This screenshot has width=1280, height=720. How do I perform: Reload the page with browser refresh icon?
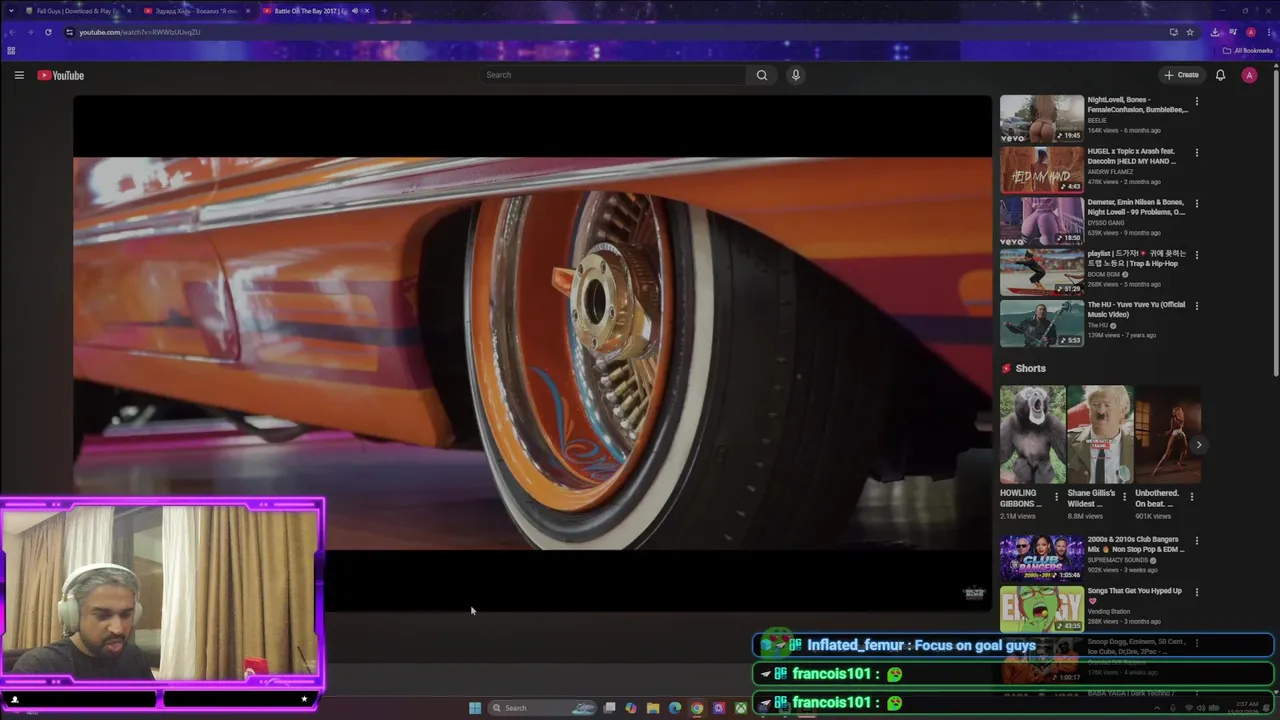[48, 32]
